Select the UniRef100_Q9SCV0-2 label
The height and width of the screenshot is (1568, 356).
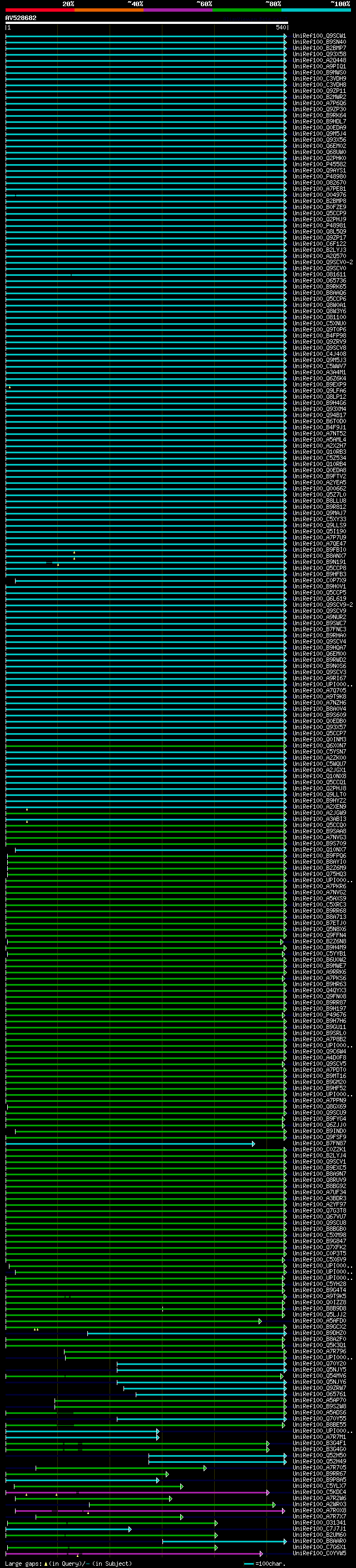coord(323,263)
